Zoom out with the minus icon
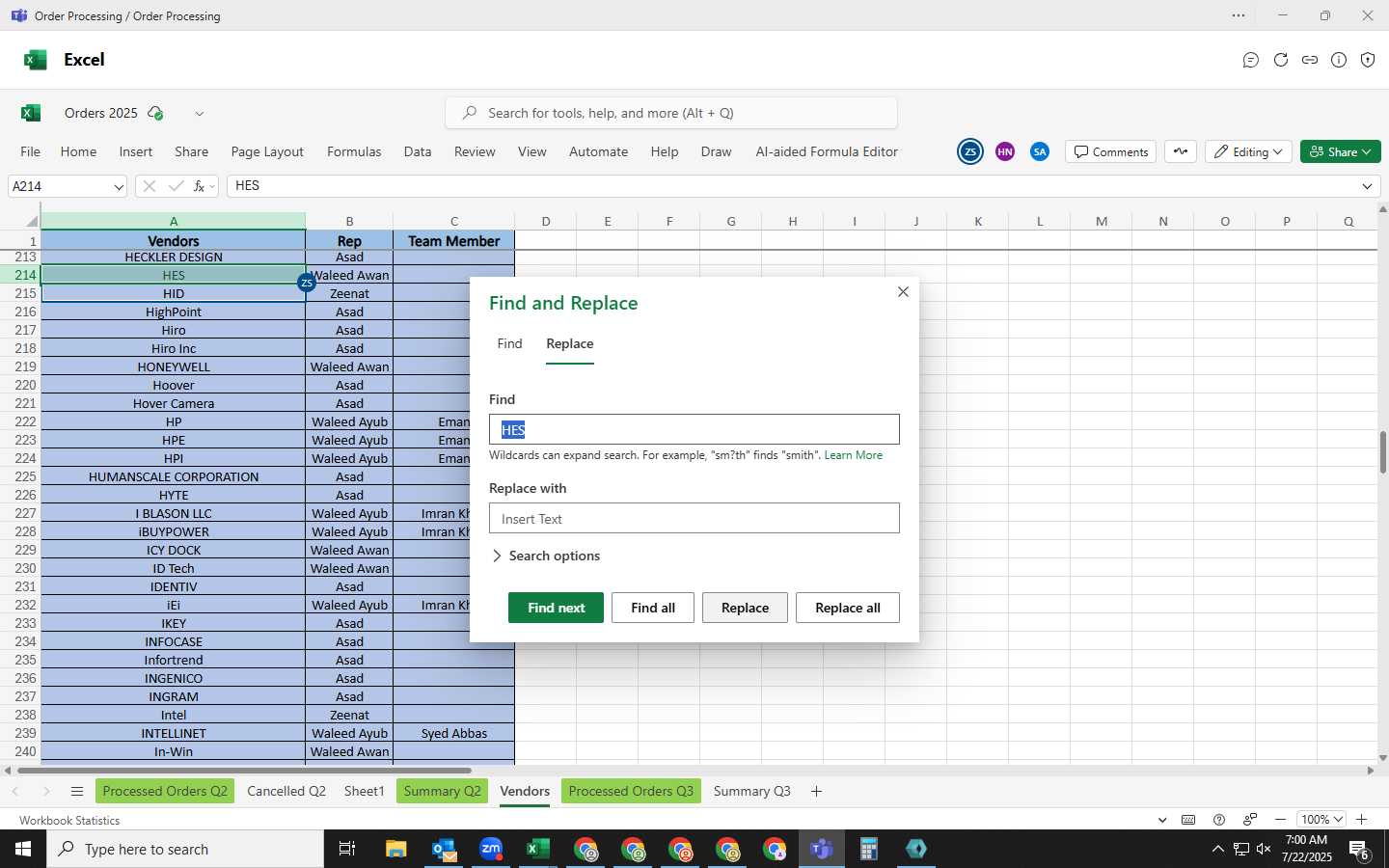 point(1280,820)
